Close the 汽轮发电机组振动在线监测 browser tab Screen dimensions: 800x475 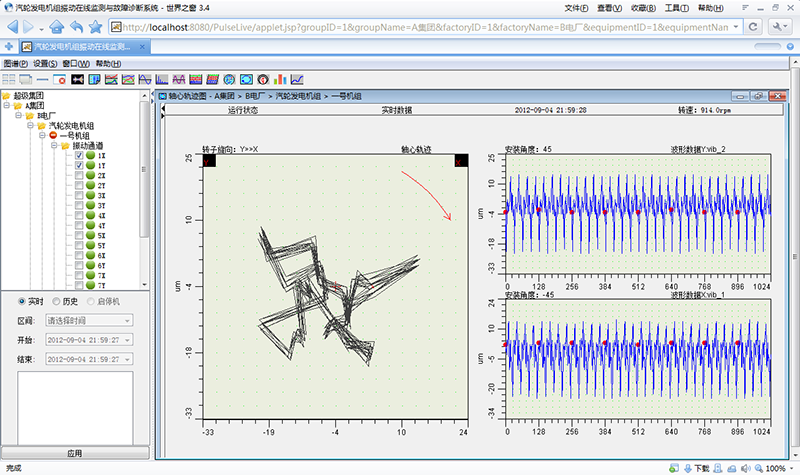pos(142,47)
